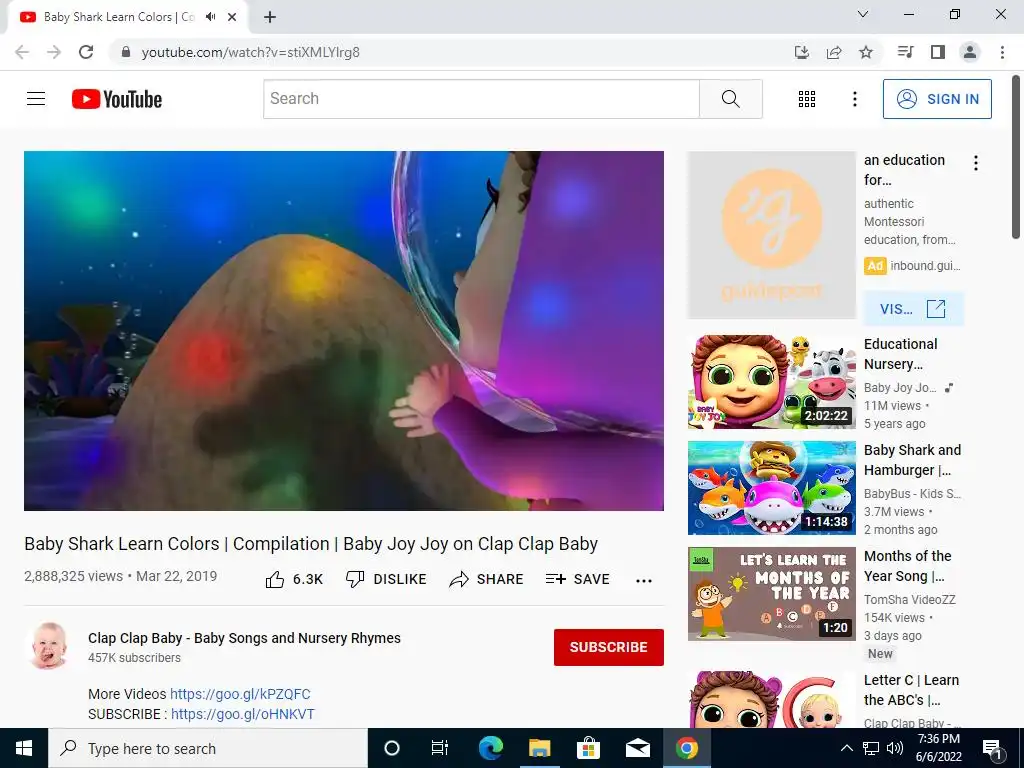Click taskbar Type here to search box
The width and height of the screenshot is (1024, 768).
[208, 748]
